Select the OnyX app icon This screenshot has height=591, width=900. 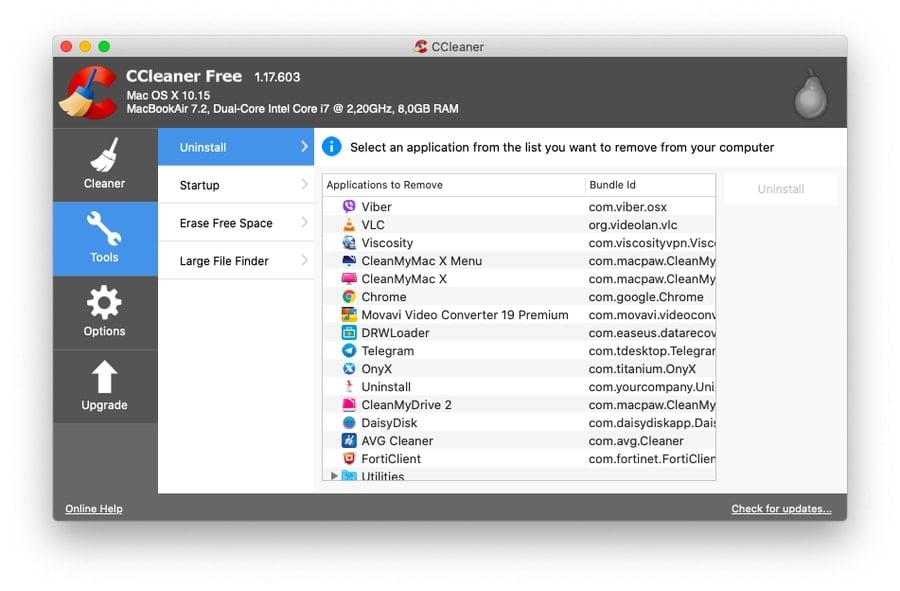pos(348,368)
